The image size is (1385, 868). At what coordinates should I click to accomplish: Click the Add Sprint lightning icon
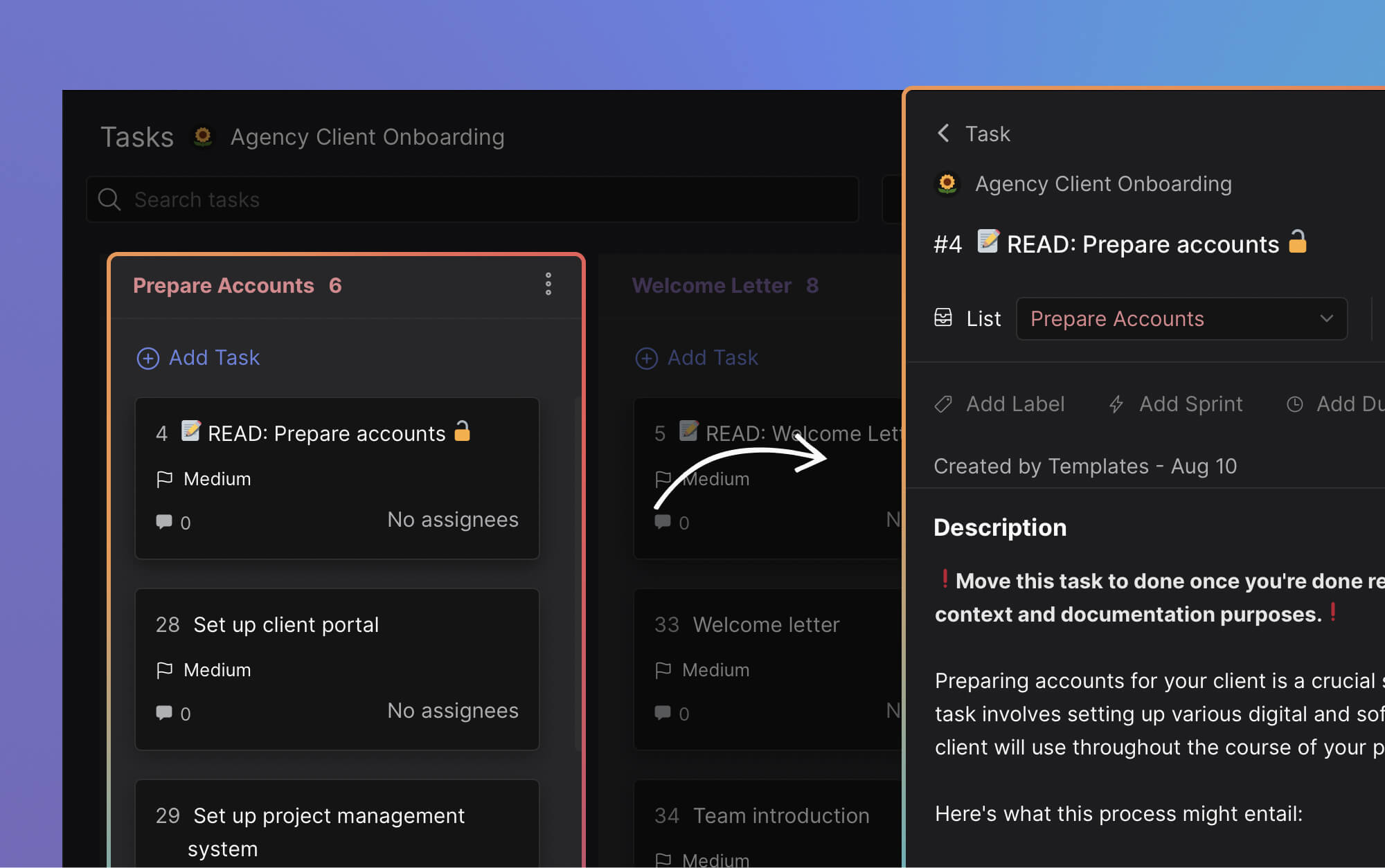pos(1116,404)
